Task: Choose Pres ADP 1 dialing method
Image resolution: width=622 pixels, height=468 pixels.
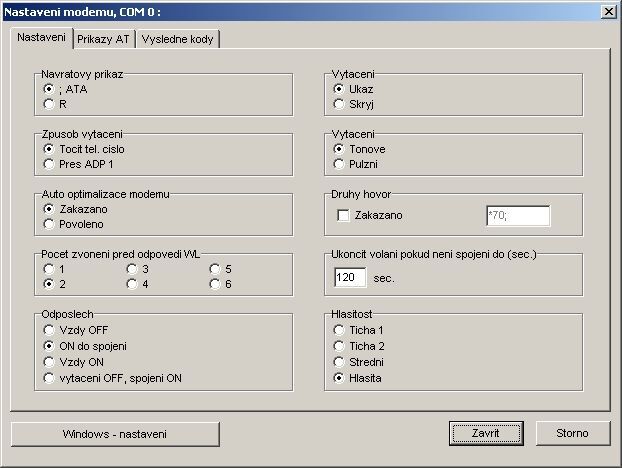Action: tap(48, 163)
